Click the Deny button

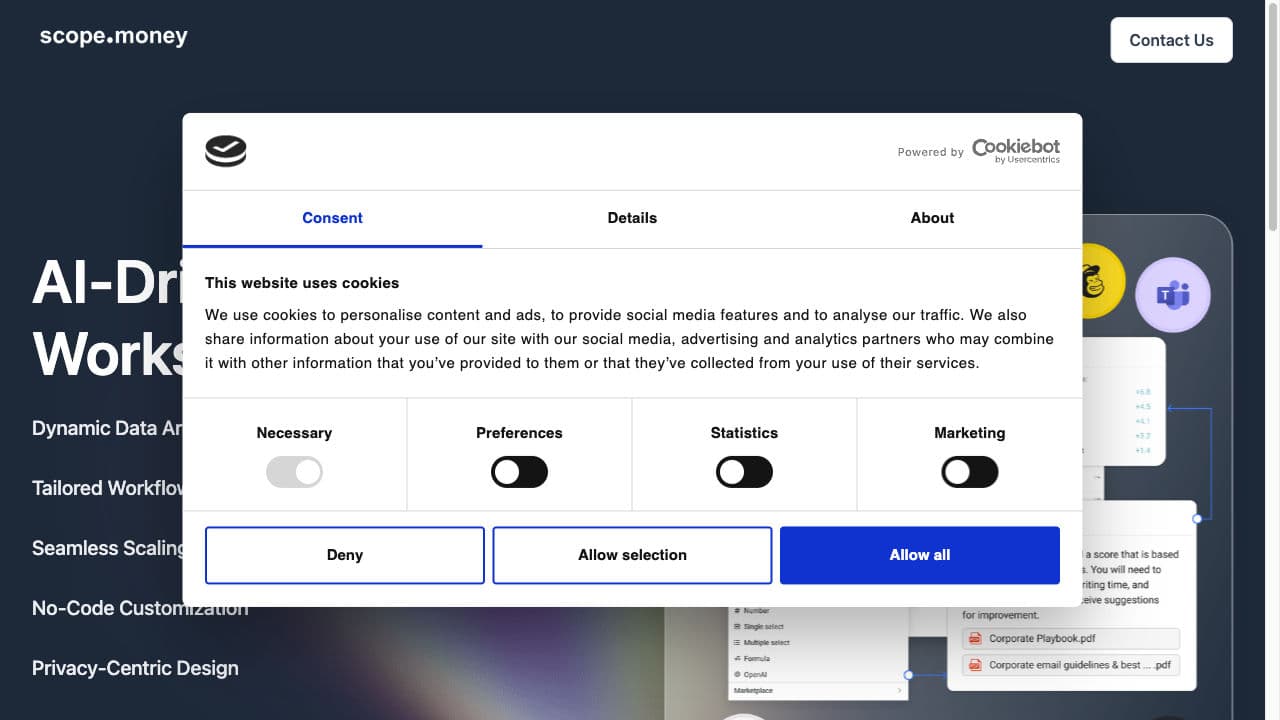(x=345, y=555)
